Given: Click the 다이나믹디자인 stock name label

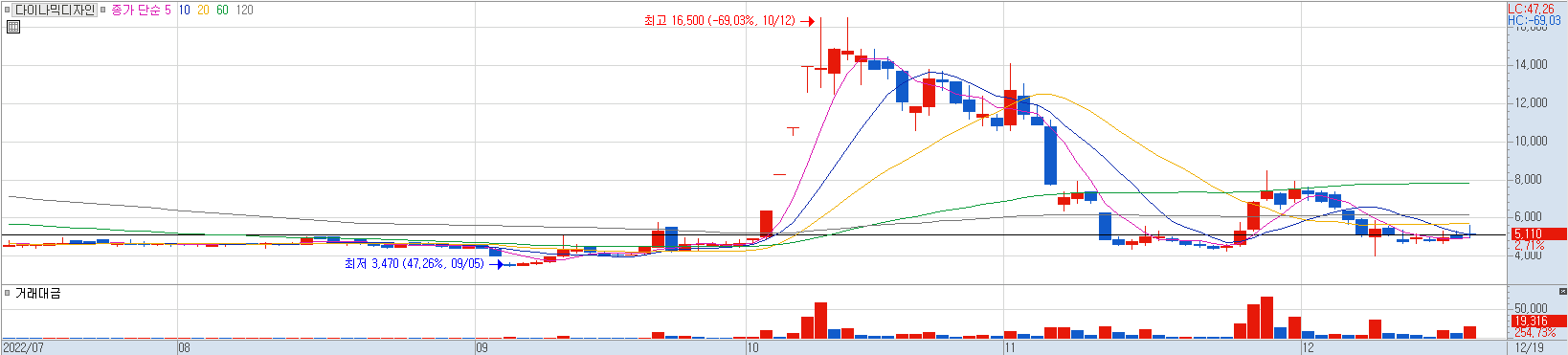Looking at the screenshot, I should click(x=55, y=10).
